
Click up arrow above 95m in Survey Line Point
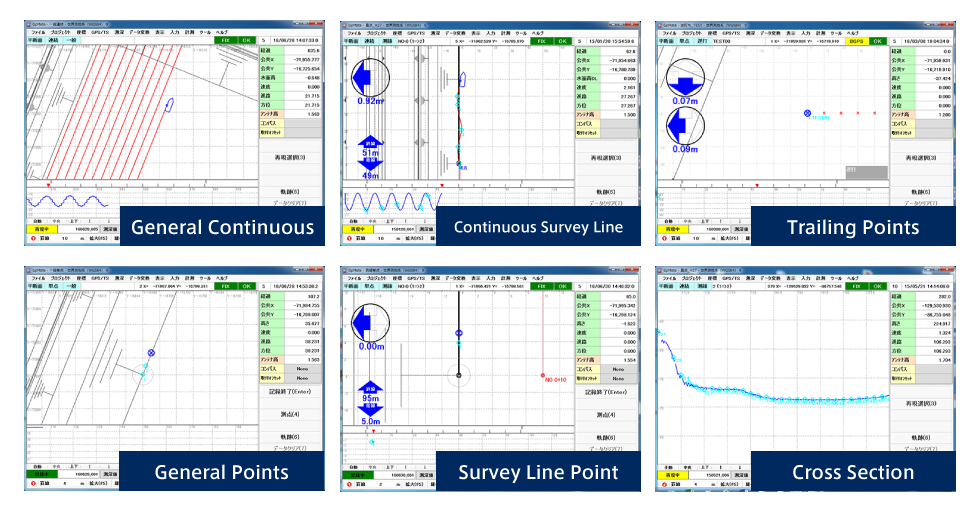(371, 387)
